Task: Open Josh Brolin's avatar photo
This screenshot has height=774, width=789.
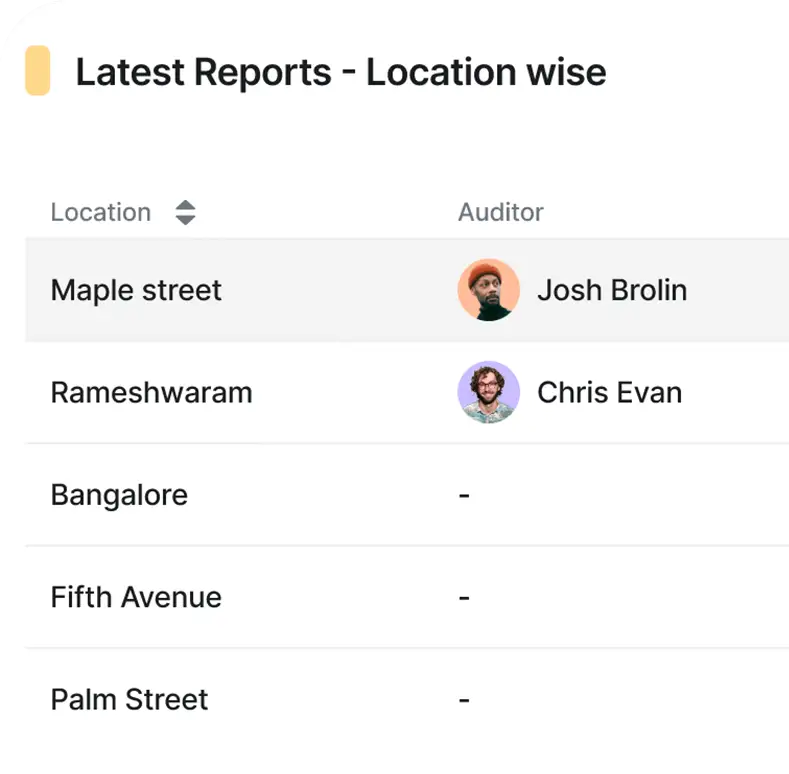Action: point(489,290)
